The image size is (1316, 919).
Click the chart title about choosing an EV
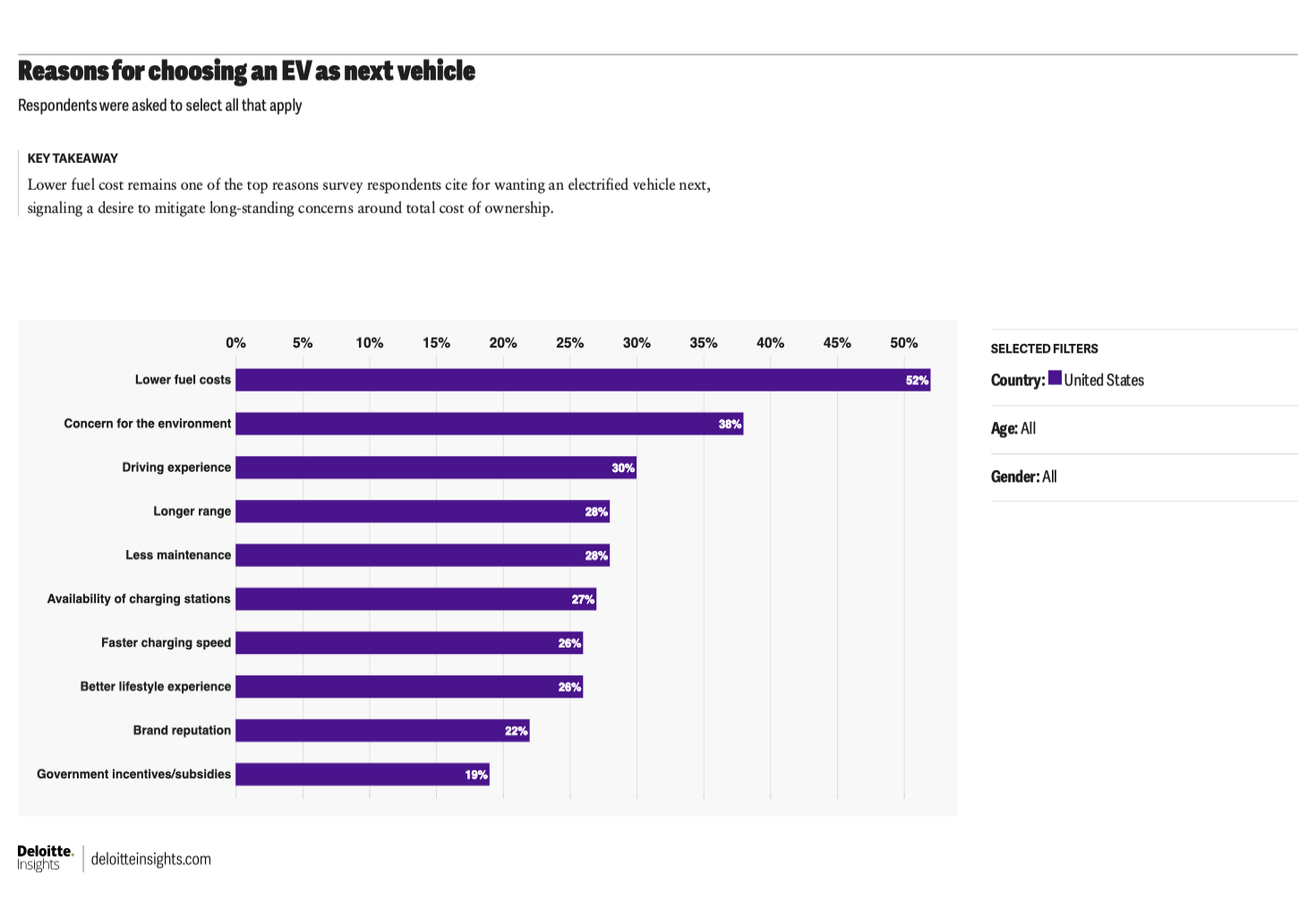click(x=246, y=71)
